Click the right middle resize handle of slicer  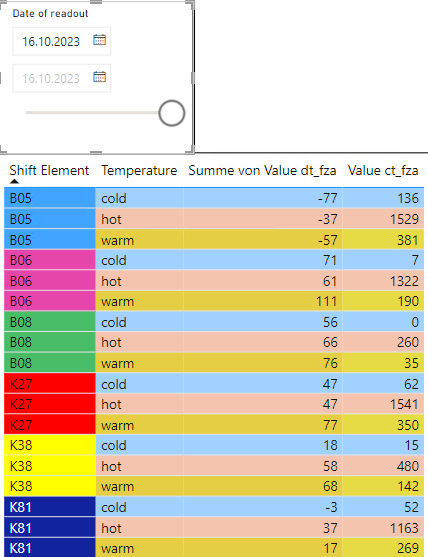[x=193, y=78]
